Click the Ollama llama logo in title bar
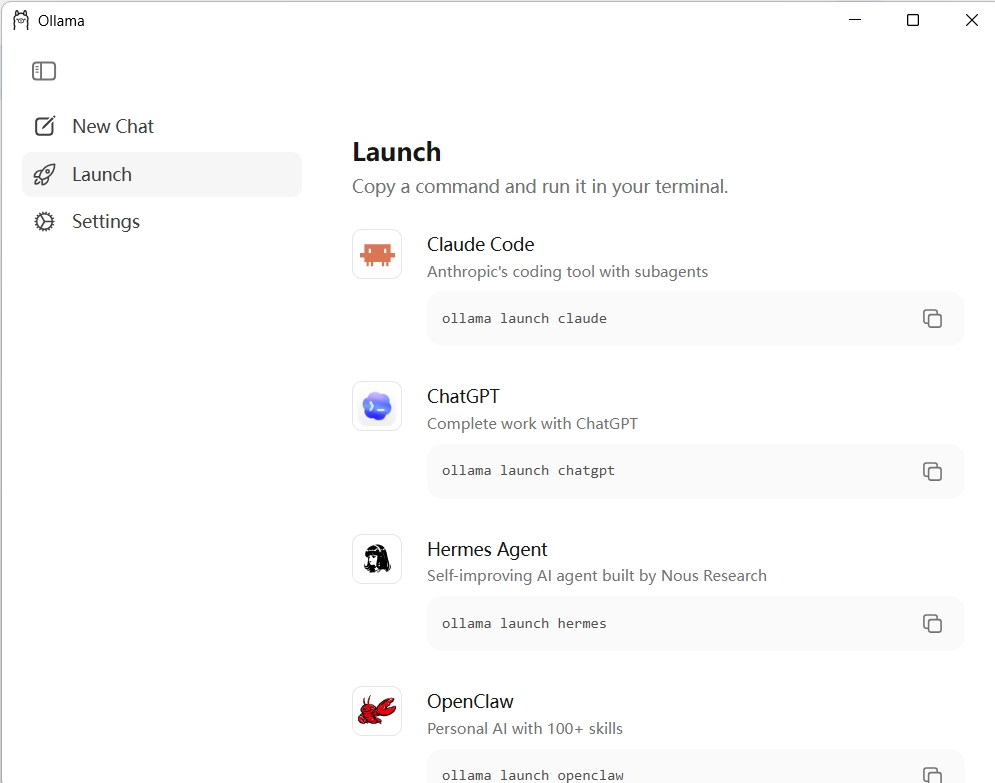Image resolution: width=995 pixels, height=783 pixels. point(21,20)
